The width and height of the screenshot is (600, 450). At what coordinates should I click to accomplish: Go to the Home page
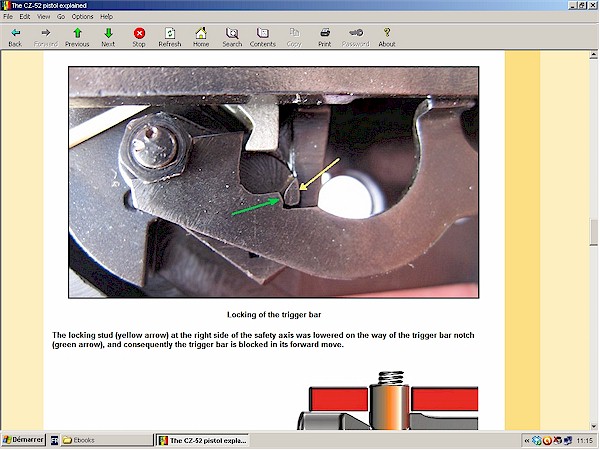click(x=201, y=37)
